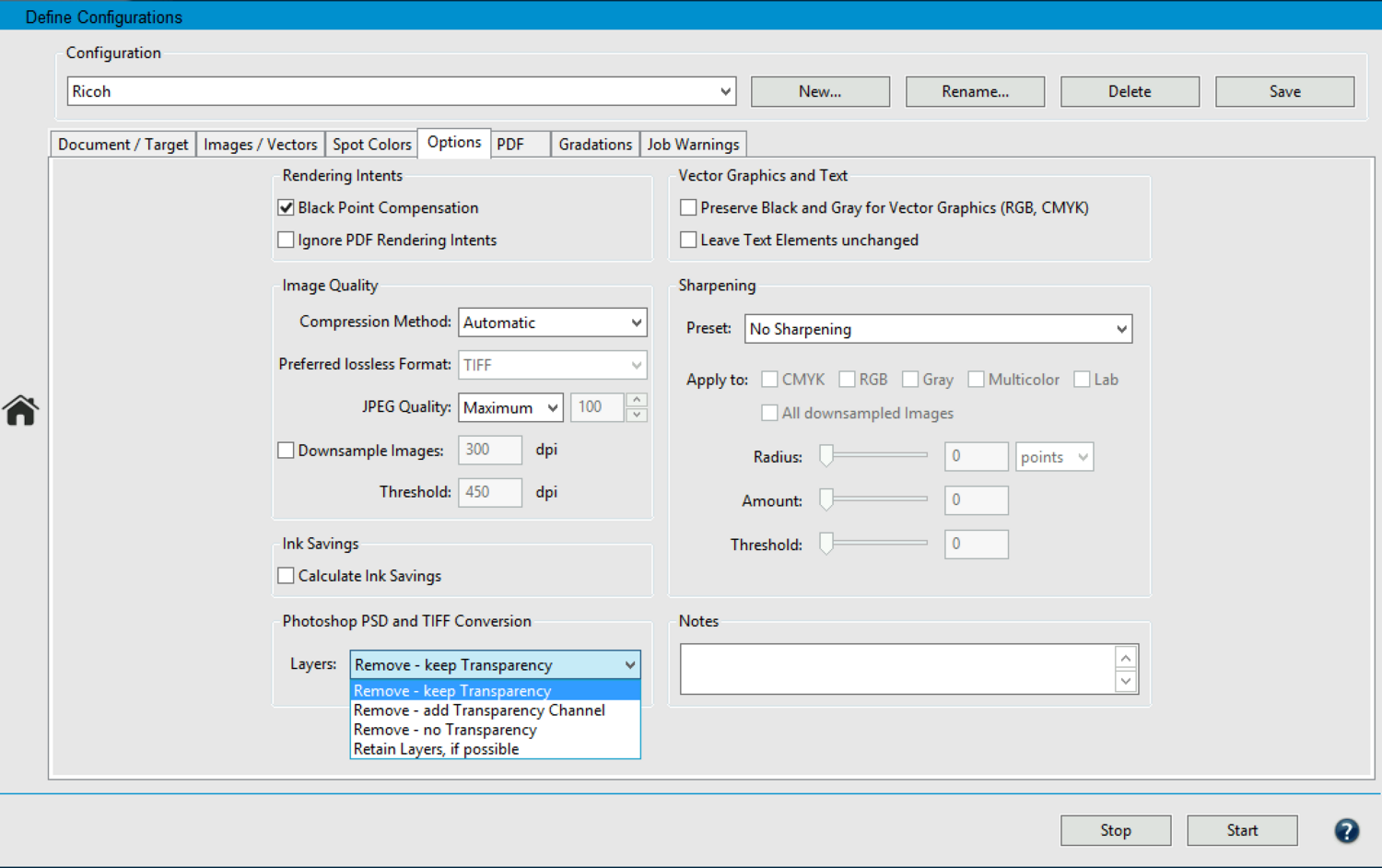Screen dimensions: 1382x868
Task: Select Remove - add Transparency Channel
Action: tap(479, 710)
